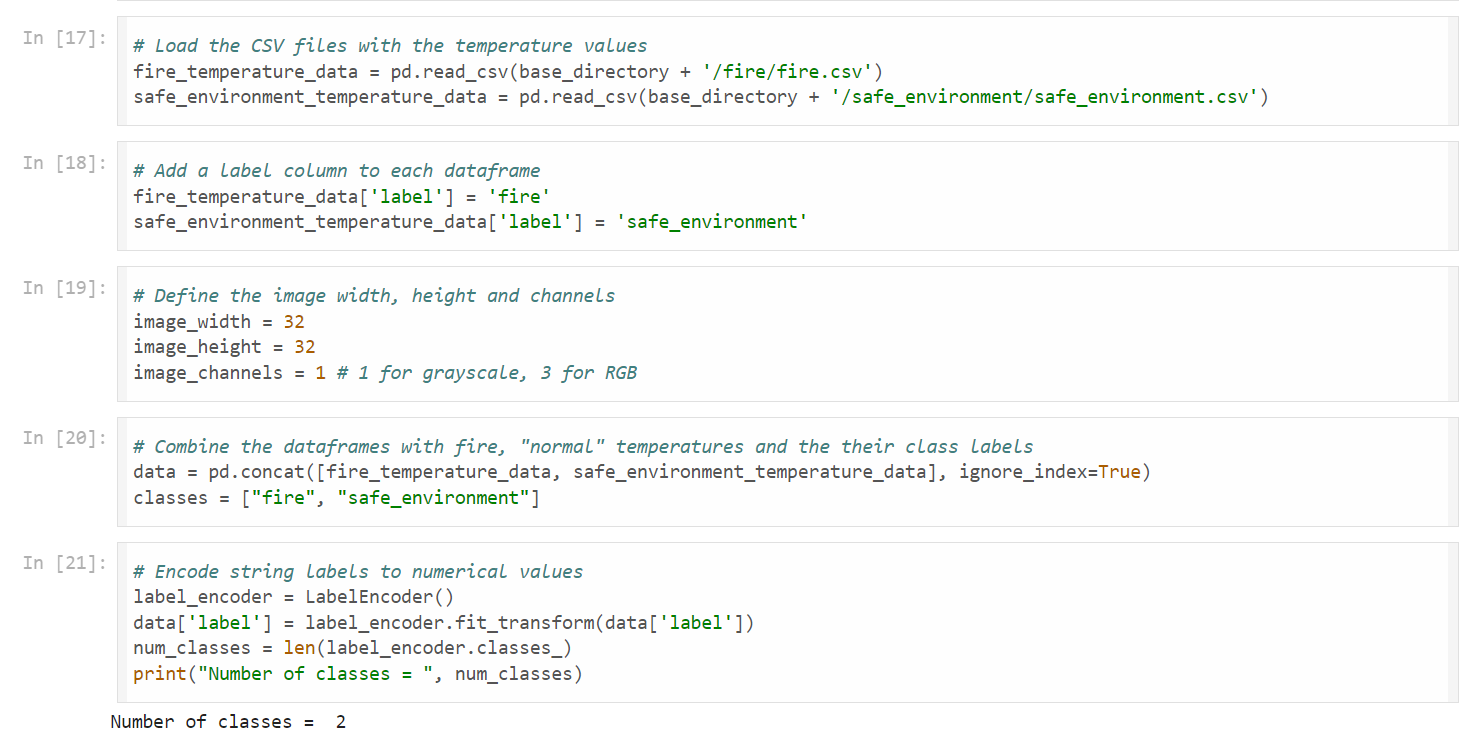Click the image_height = 32 line
Screen dimensions: 1476x734
point(224,347)
